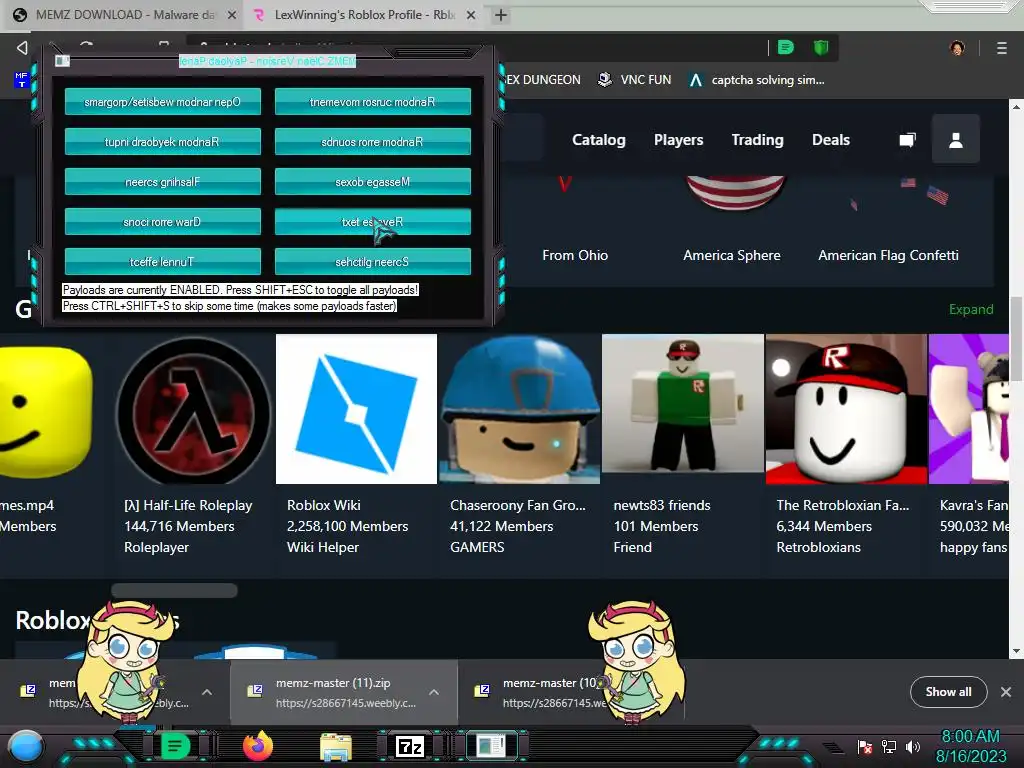The image size is (1024, 768).
Task: Switch to LexWinning's Roblox Profile tab
Action: point(362,15)
